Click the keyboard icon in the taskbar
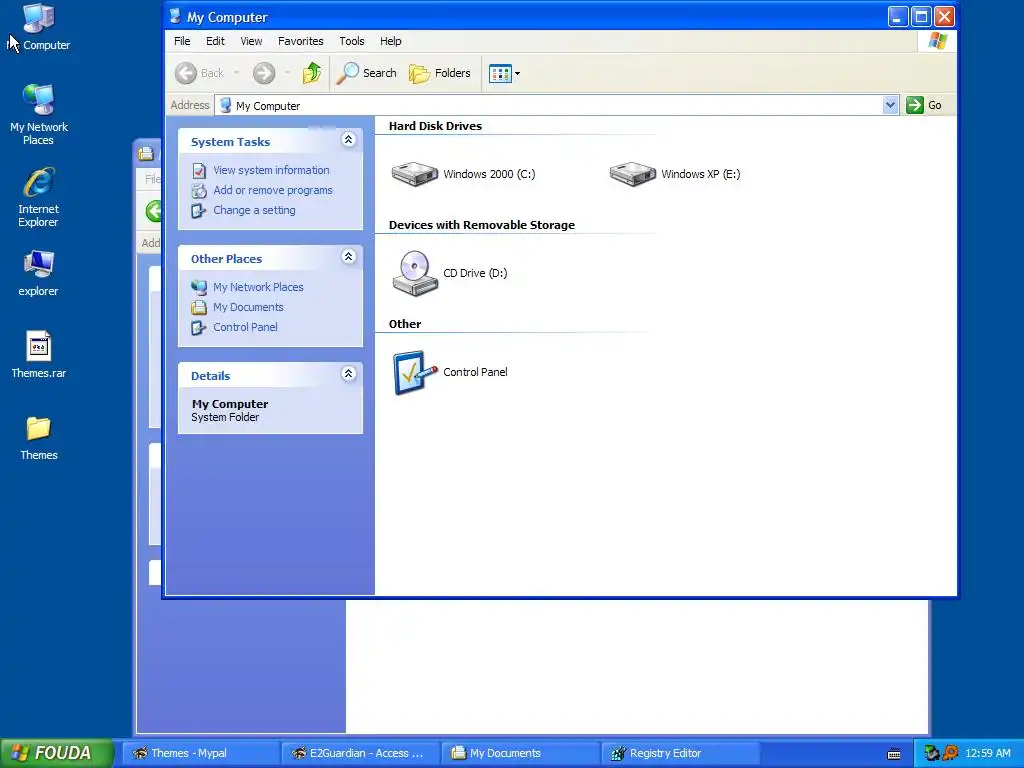The width and height of the screenshot is (1024, 768). (894, 754)
